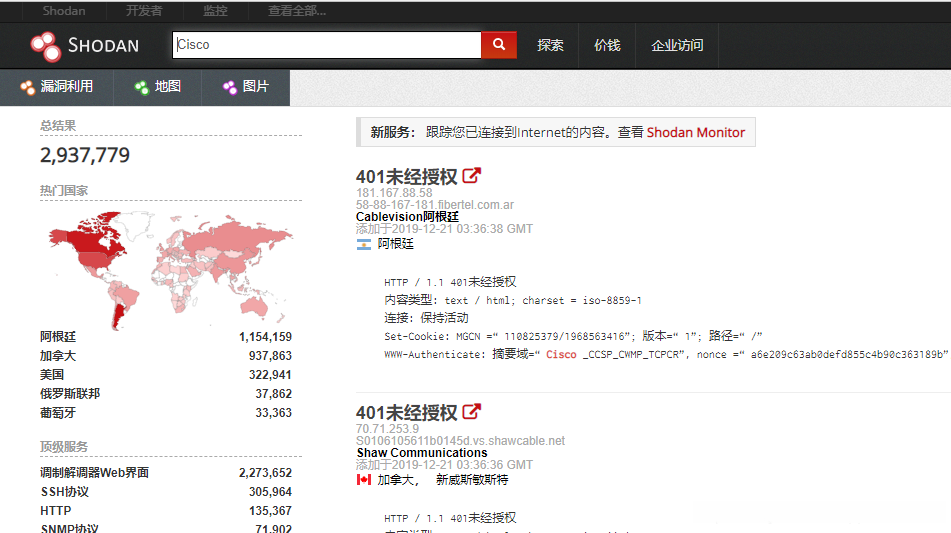Click the Argentina flag icon
Screen dimensions: 951x533
364,244
